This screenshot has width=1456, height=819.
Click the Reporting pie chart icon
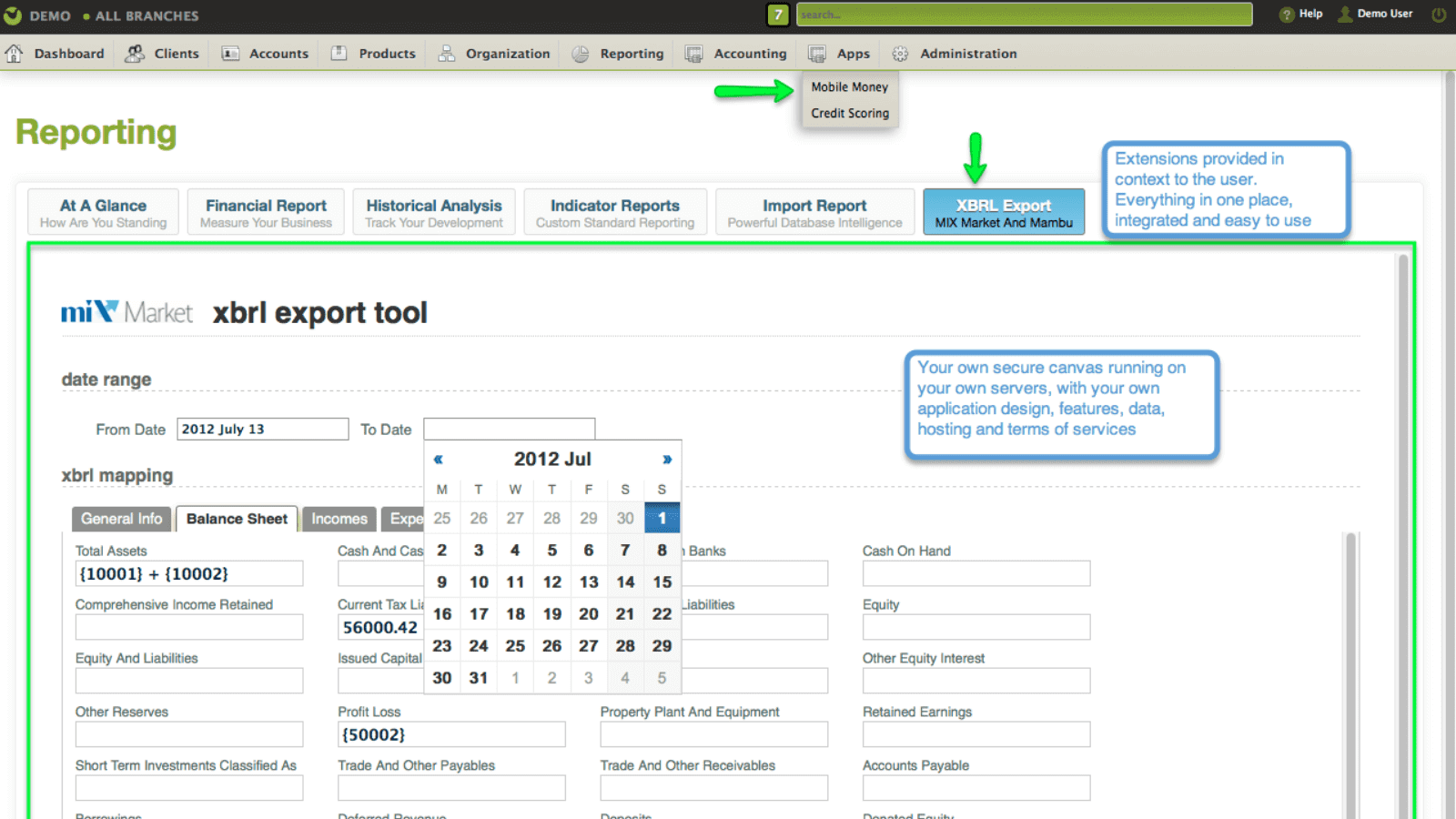pyautogui.click(x=581, y=54)
